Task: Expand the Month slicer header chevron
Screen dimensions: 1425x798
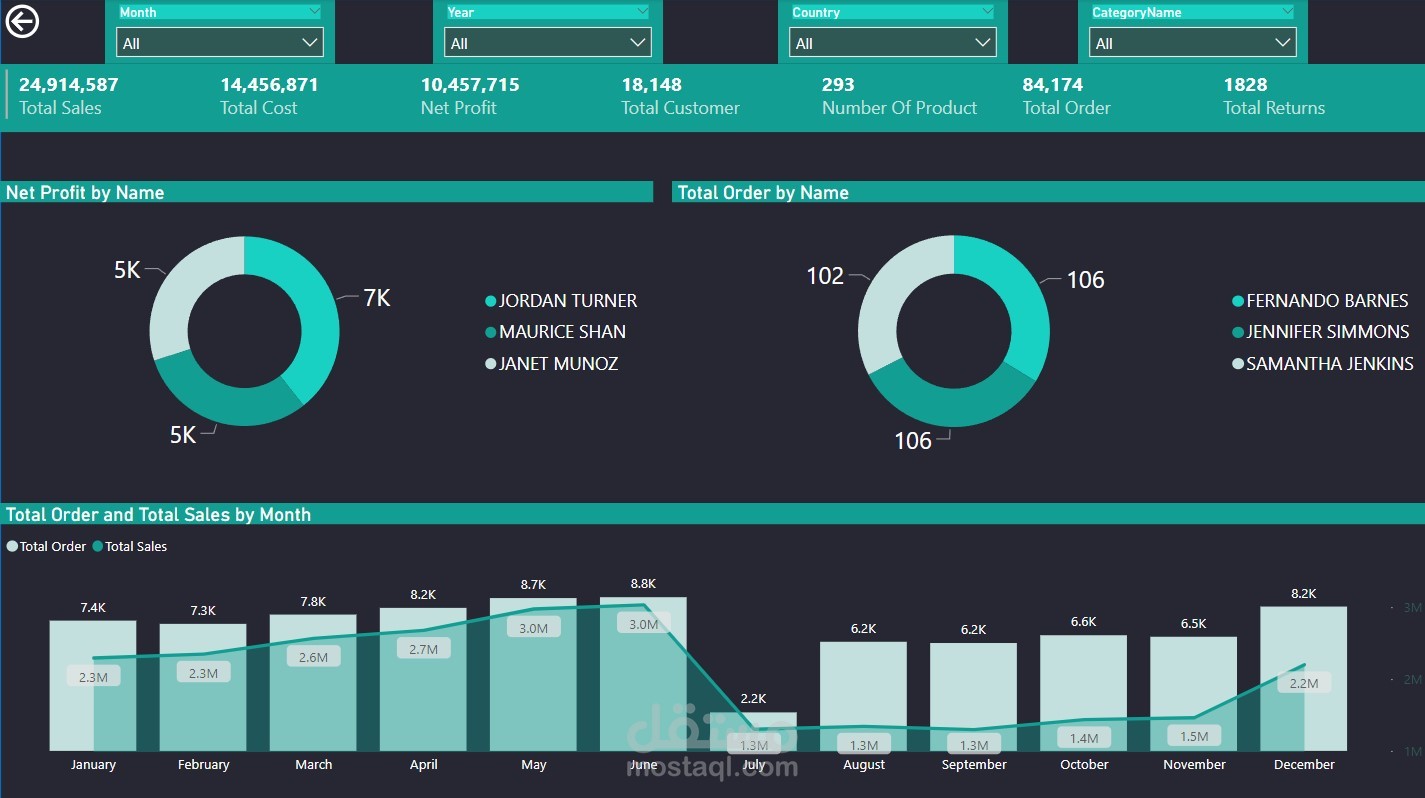Action: point(314,11)
